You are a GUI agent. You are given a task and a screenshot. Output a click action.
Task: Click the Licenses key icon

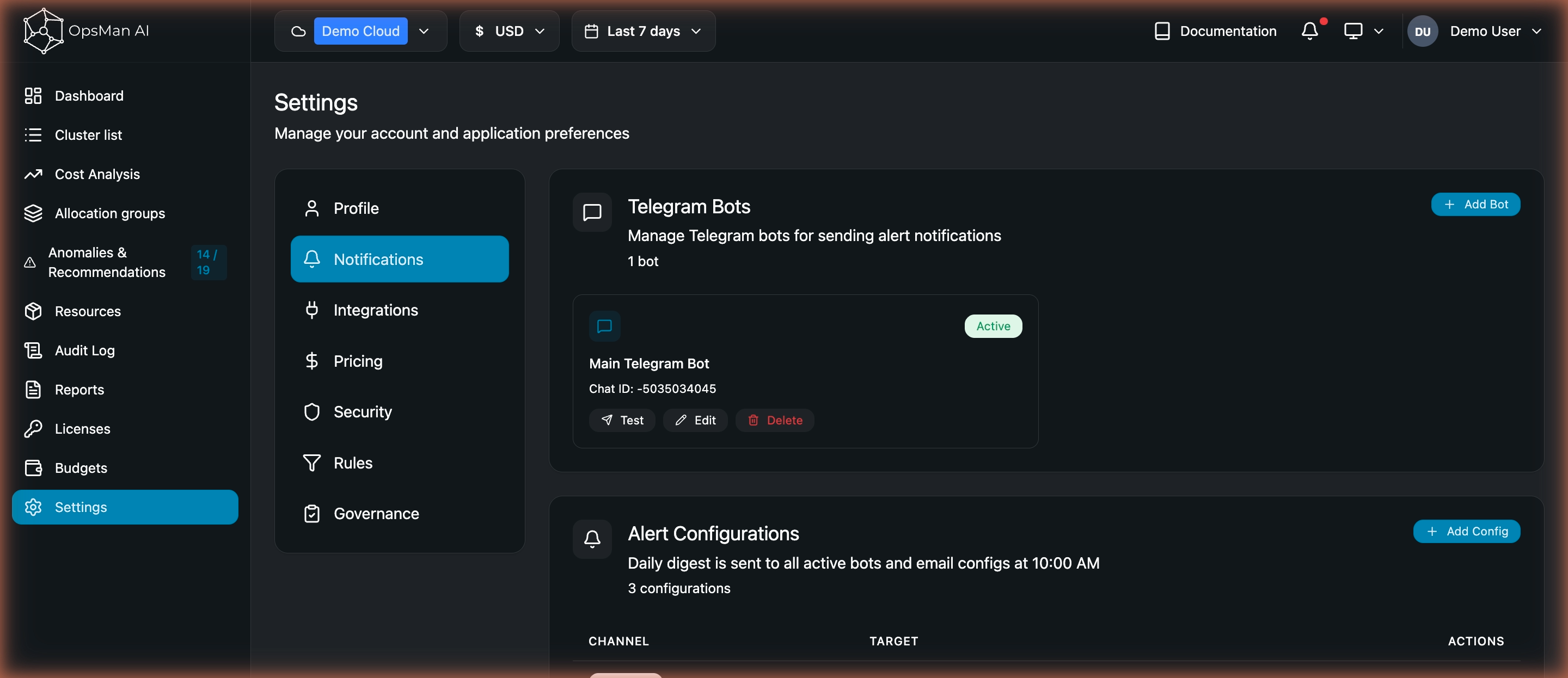tap(33, 428)
